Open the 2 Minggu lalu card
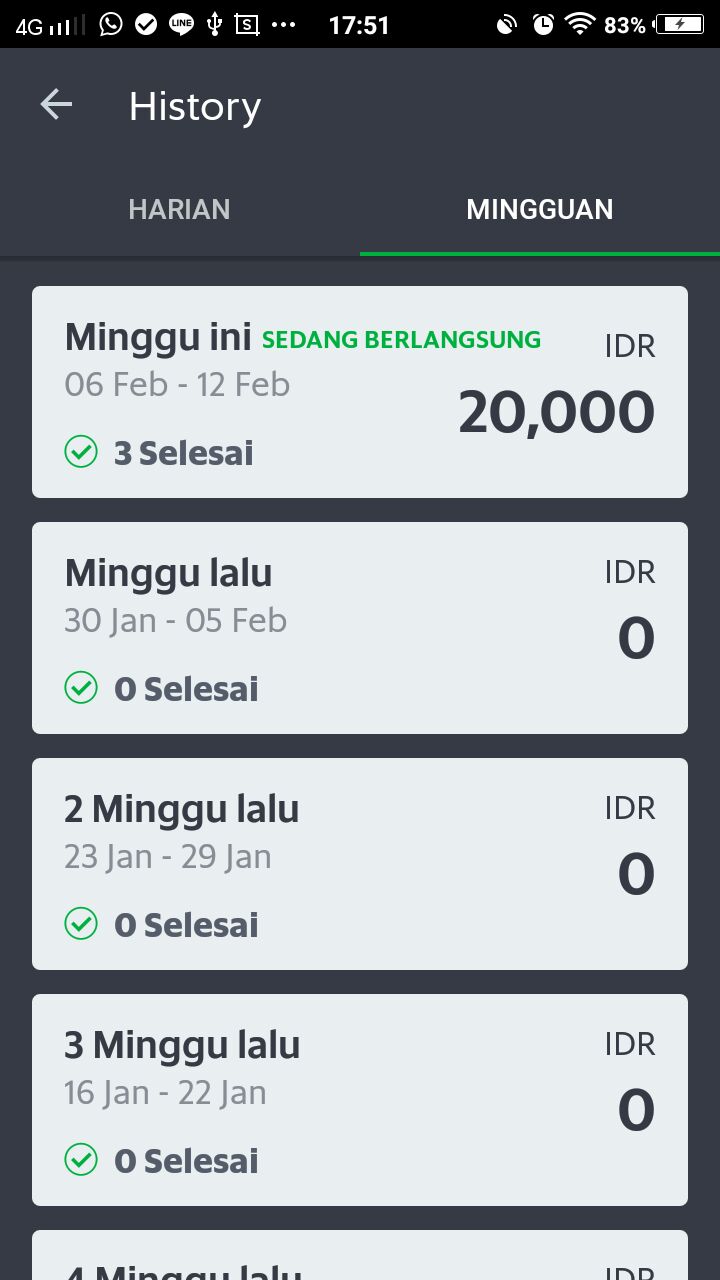Image resolution: width=720 pixels, height=1280 pixels. point(360,864)
